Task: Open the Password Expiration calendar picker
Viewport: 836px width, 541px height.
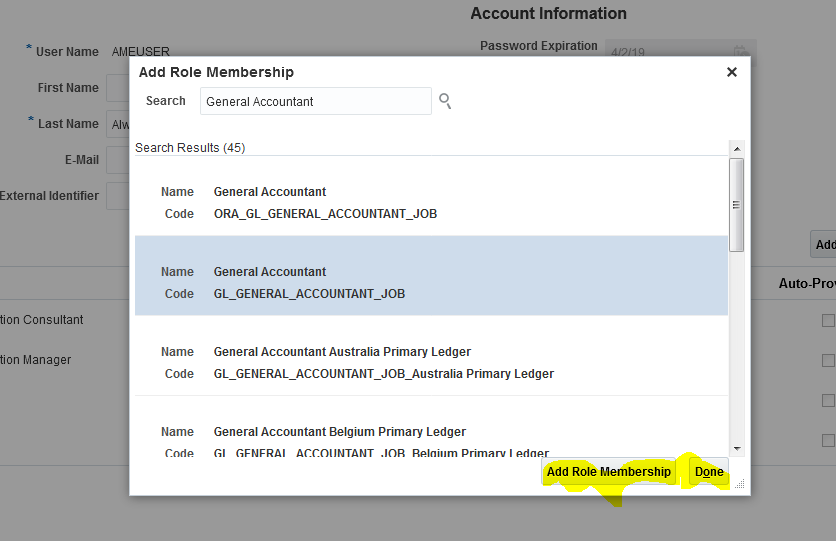Action: pyautogui.click(x=741, y=52)
